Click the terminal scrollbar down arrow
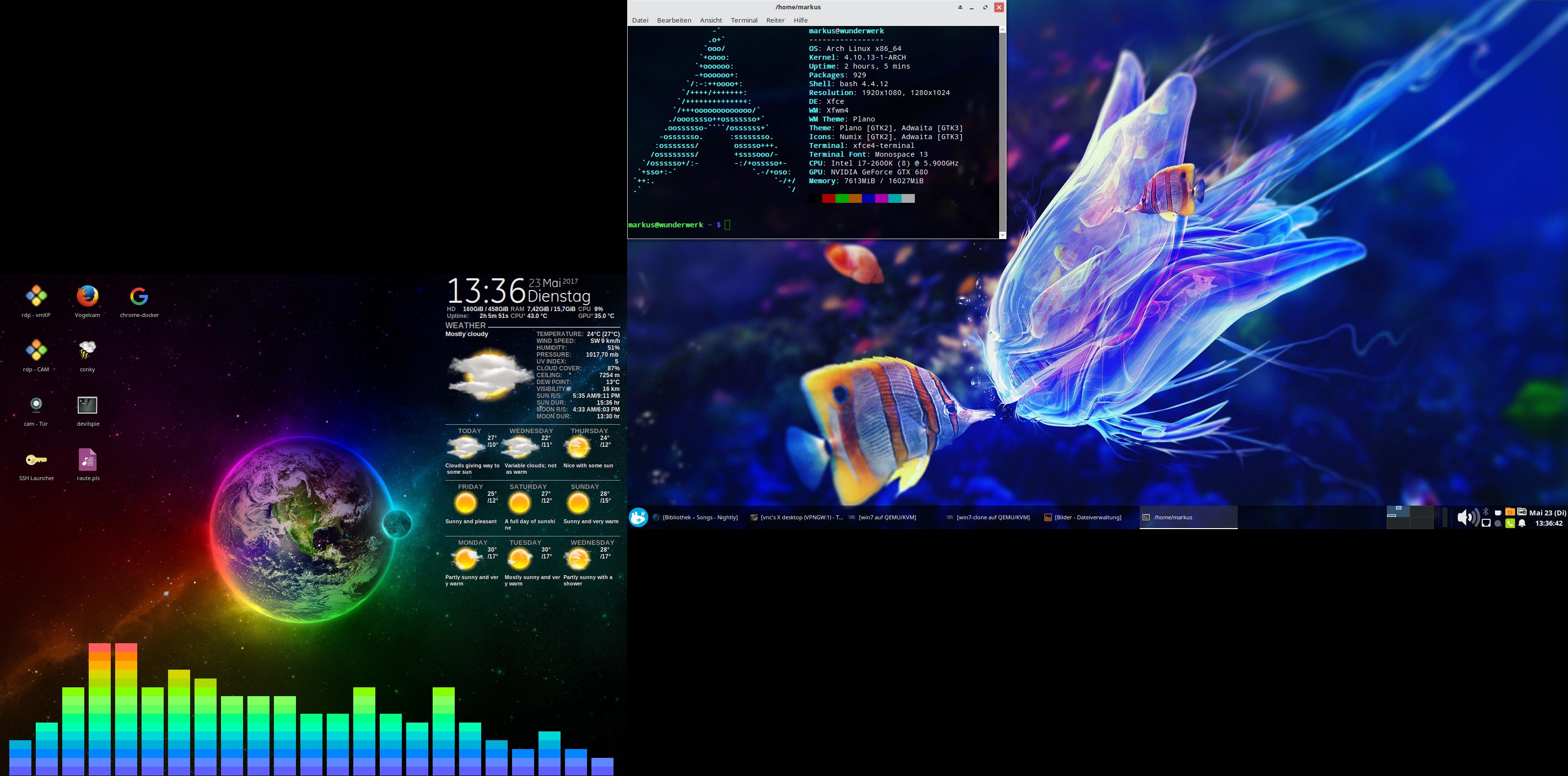The image size is (1568, 776). [1002, 234]
